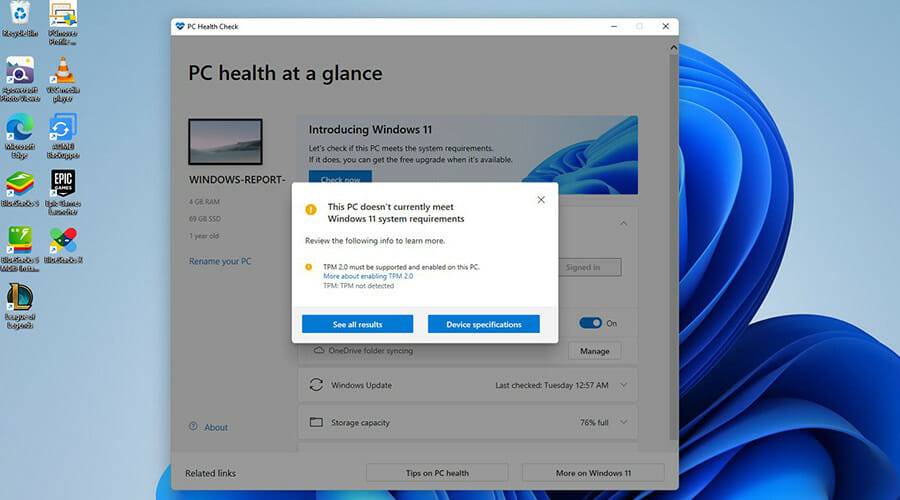
Task: Click the 1 year old text
Action: coord(204,236)
